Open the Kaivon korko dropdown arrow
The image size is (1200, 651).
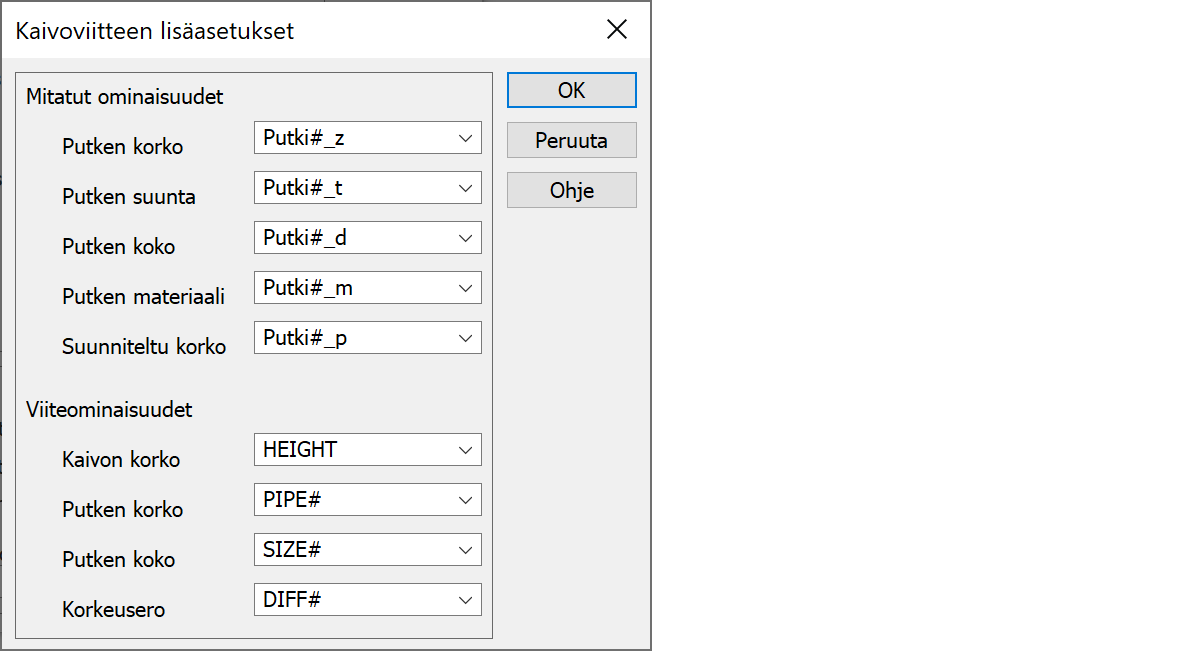tap(465, 450)
